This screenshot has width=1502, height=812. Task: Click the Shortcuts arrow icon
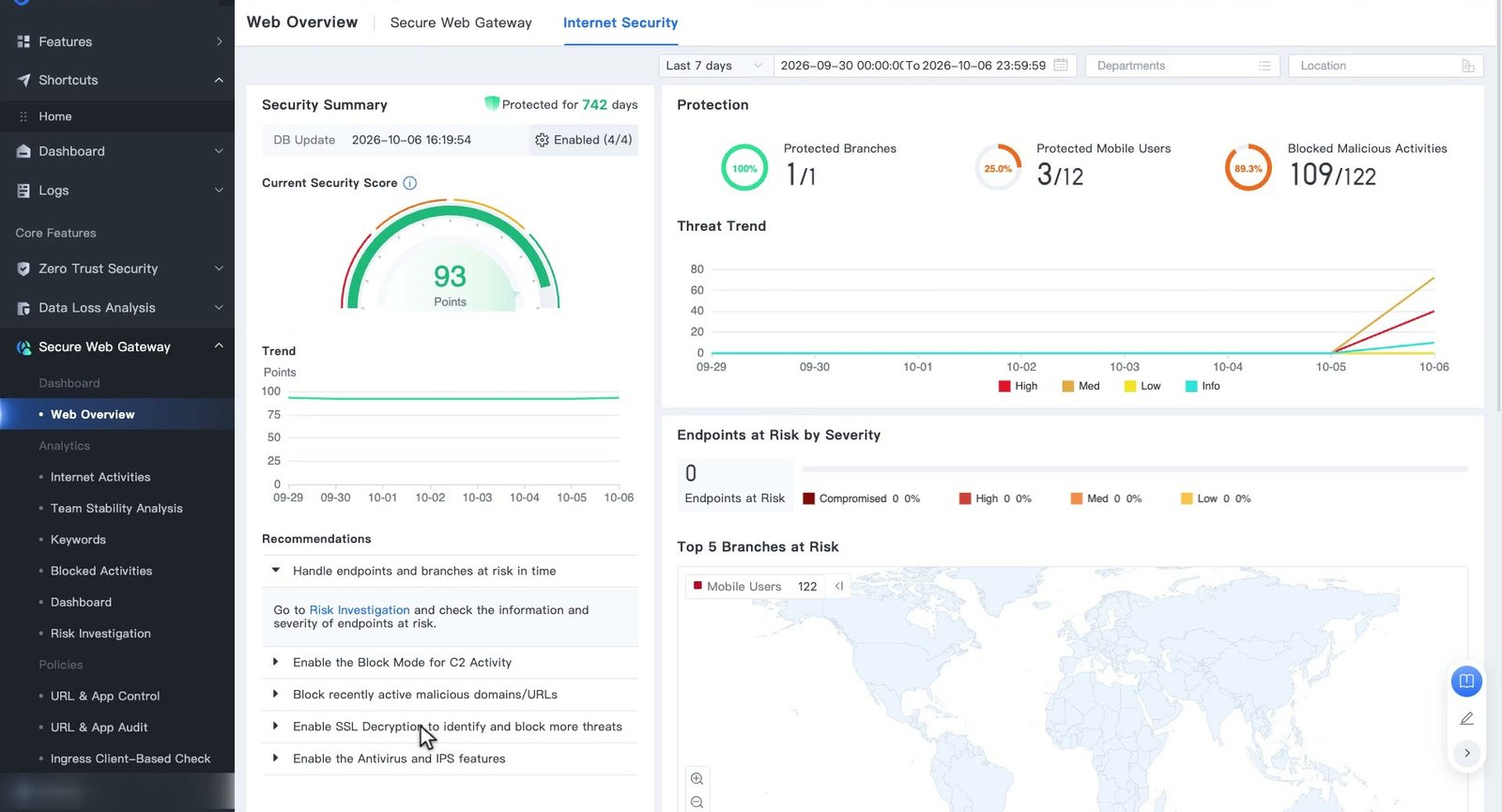(23, 81)
